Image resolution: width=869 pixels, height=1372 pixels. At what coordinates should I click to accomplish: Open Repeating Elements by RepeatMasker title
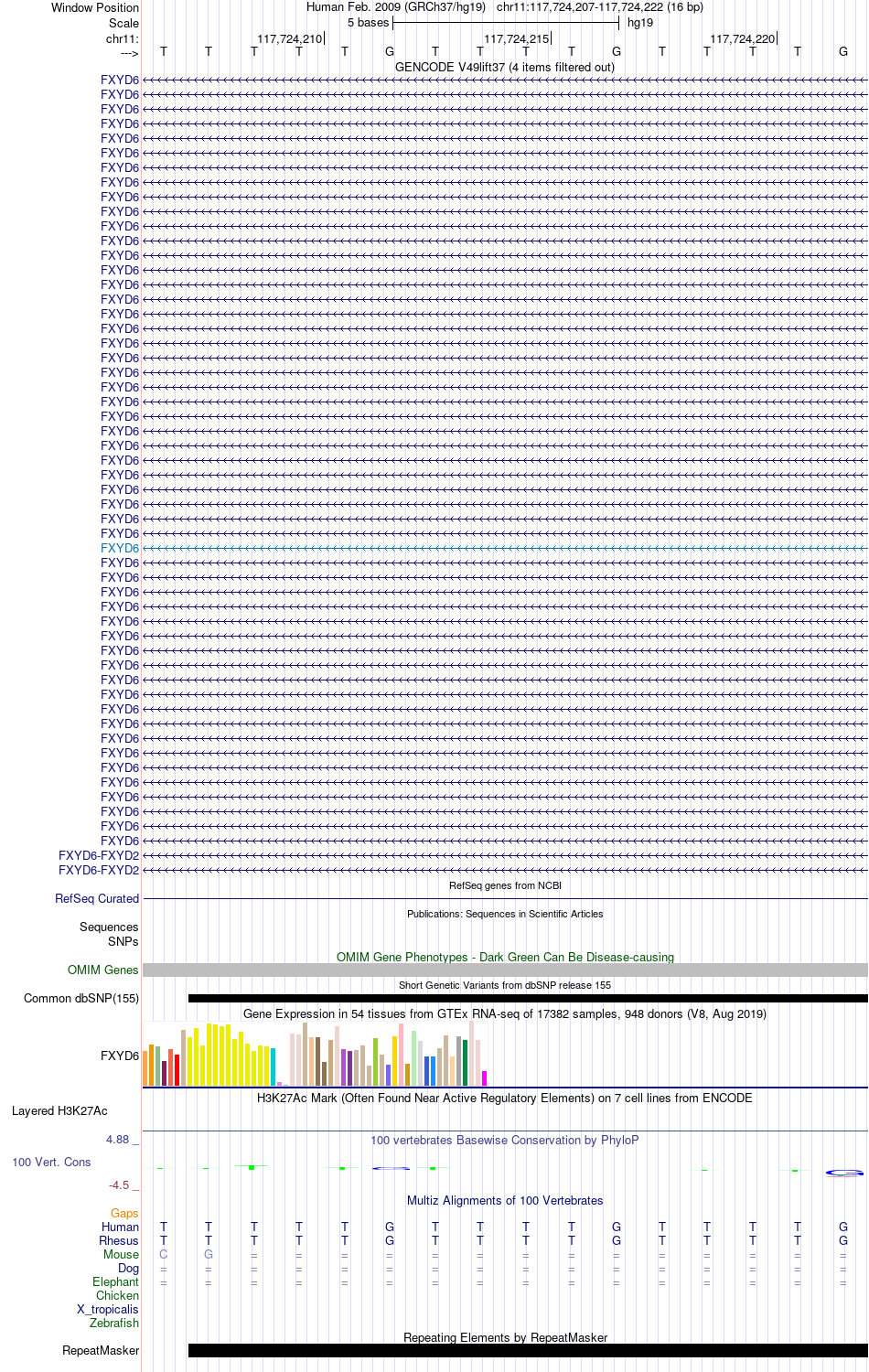505,1337
